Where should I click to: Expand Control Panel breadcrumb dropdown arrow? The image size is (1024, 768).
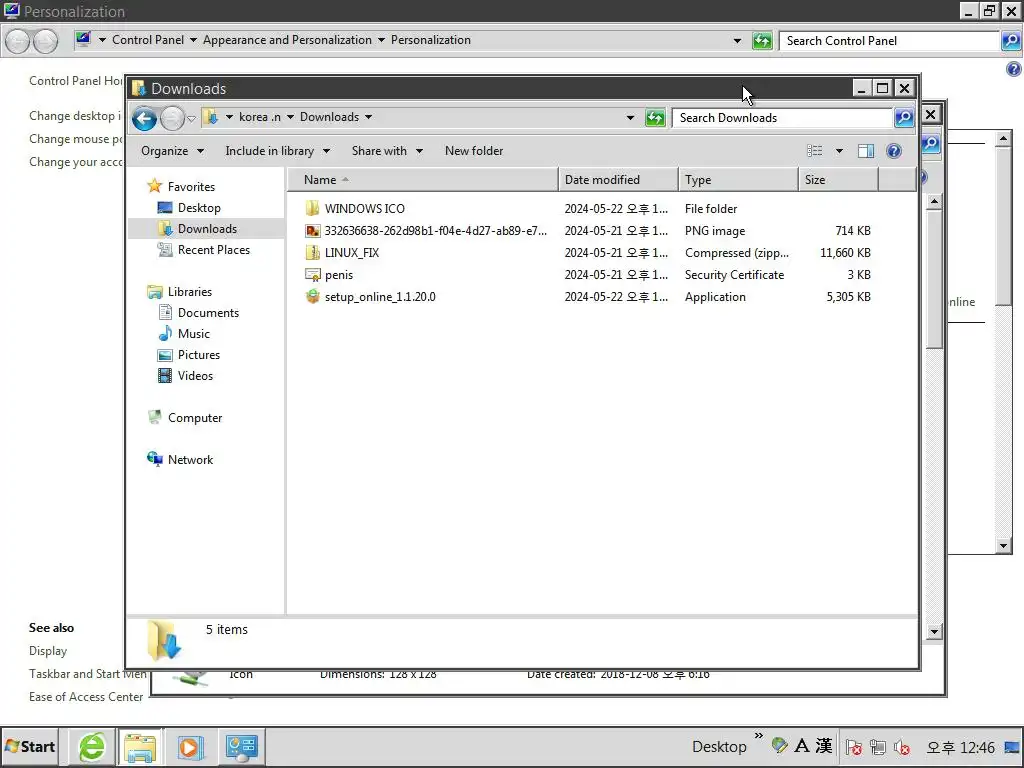pos(193,40)
